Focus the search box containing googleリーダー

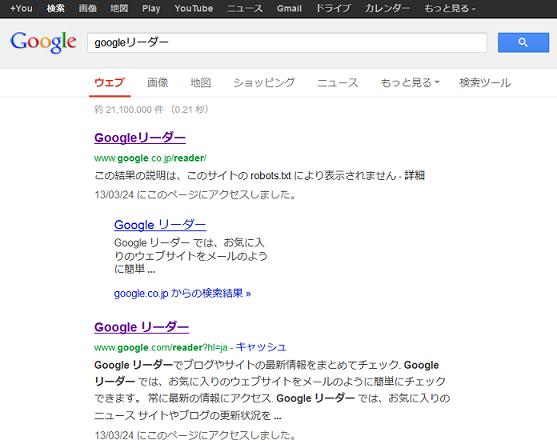tap(287, 43)
